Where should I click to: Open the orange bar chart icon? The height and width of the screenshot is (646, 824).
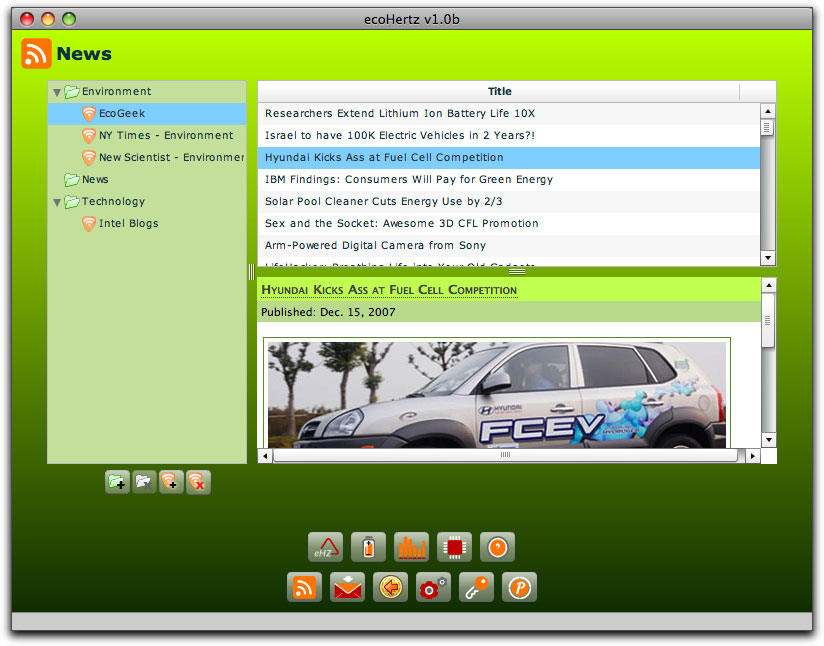pos(411,547)
